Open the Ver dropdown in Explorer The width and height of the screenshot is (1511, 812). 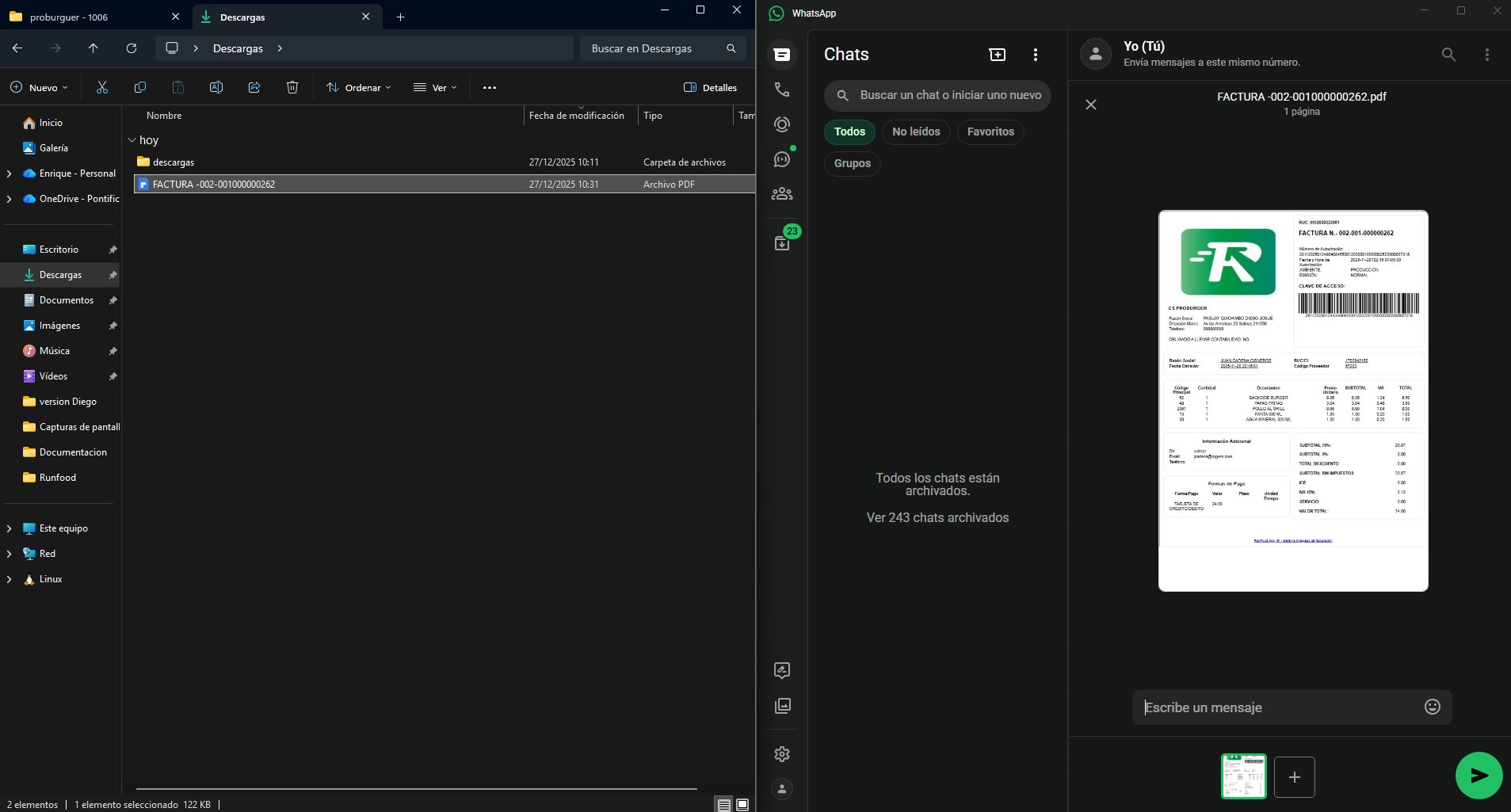point(435,87)
